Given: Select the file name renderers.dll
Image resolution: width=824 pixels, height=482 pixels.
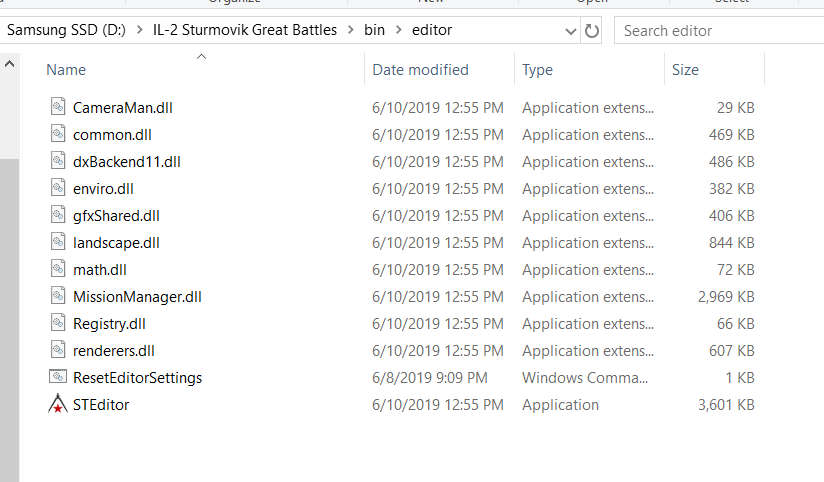Looking at the screenshot, I should point(114,351).
